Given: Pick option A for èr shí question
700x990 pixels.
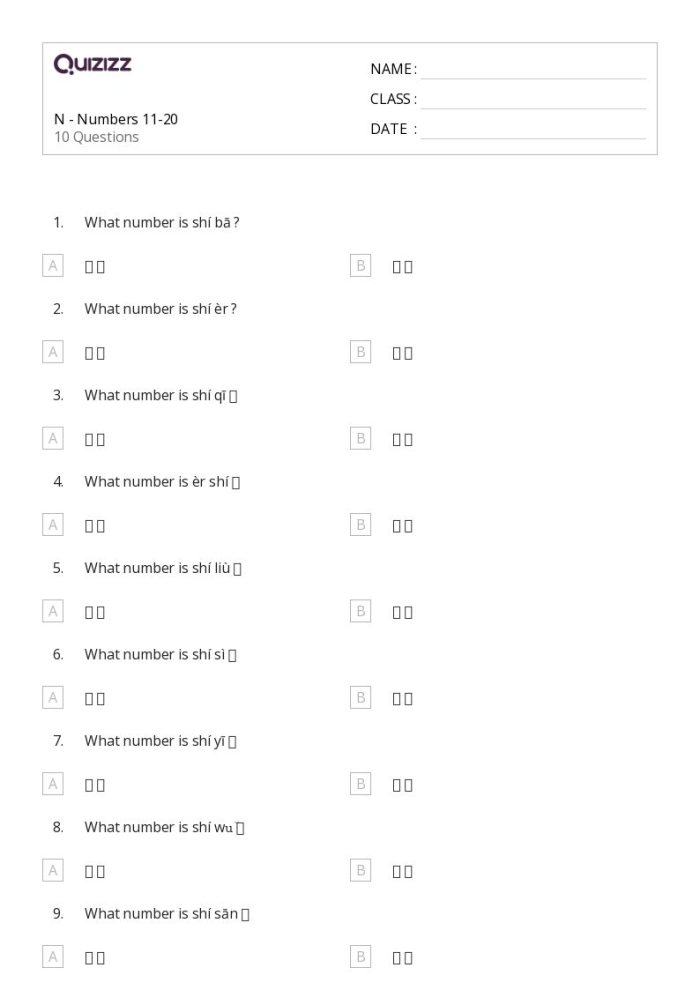Looking at the screenshot, I should [x=53, y=525].
